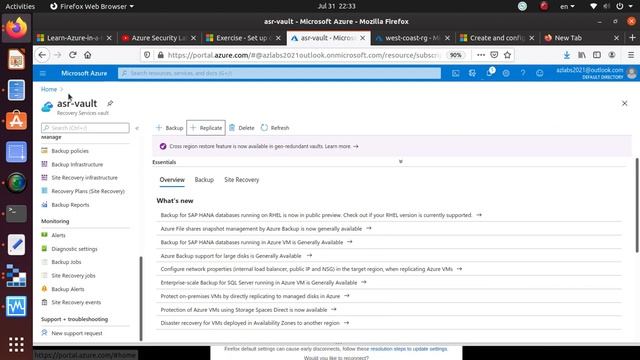Reload the page in Firefox
The width and height of the screenshot is (640, 360).
pyautogui.click(x=73, y=55)
